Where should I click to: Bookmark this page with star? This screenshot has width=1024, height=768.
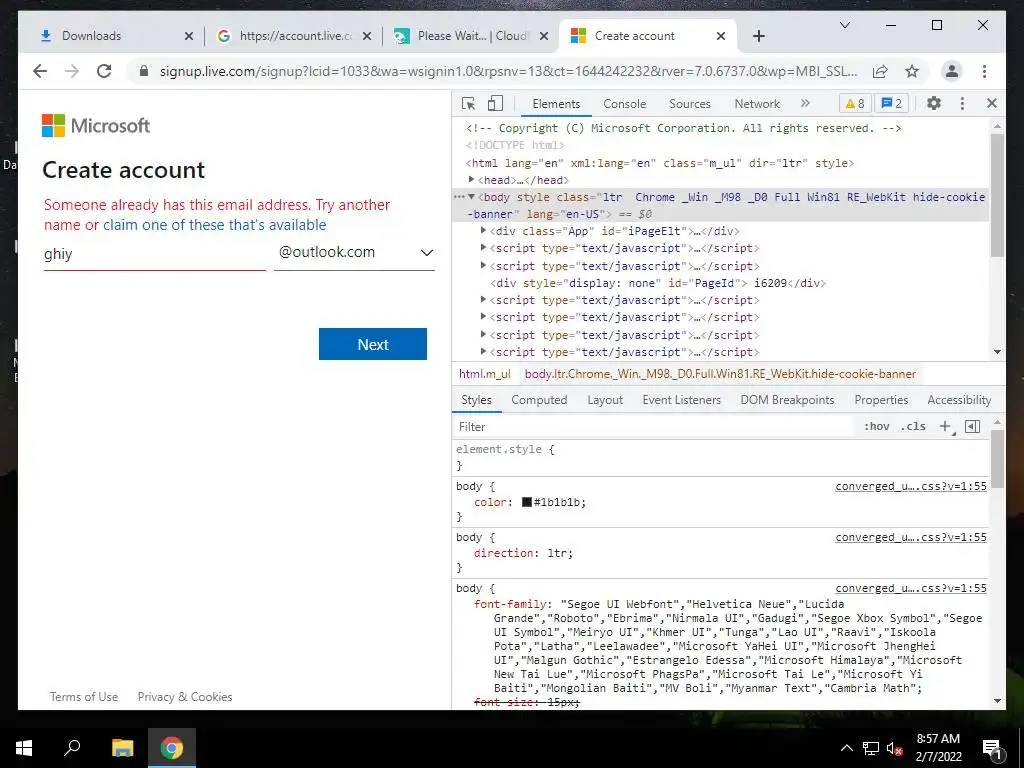click(x=912, y=71)
